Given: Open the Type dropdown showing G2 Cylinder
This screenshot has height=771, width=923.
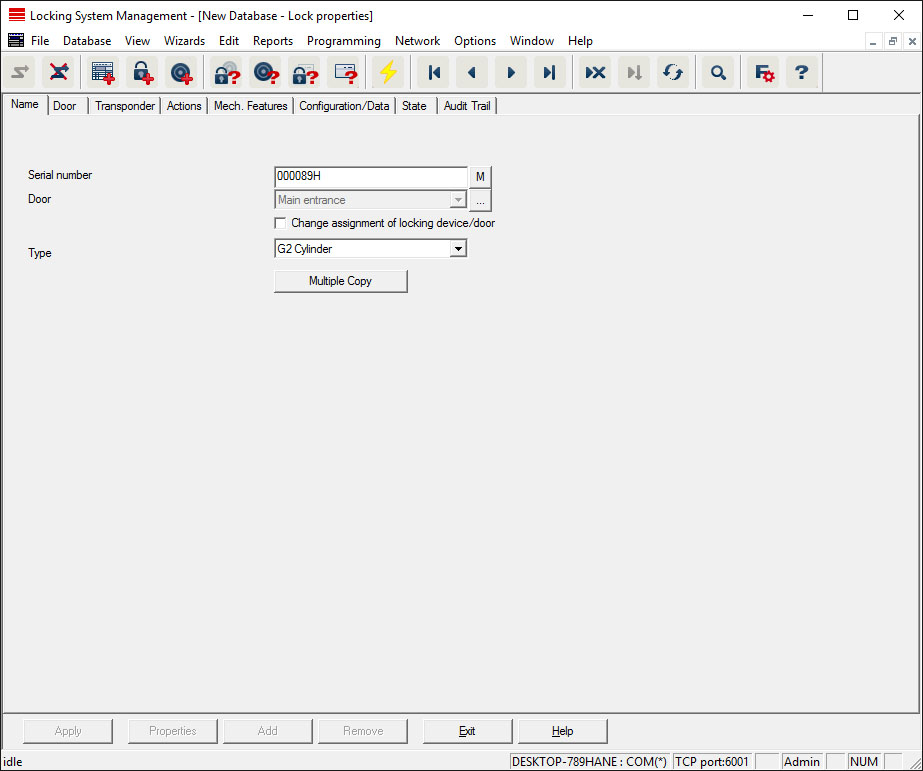Looking at the screenshot, I should pos(457,248).
